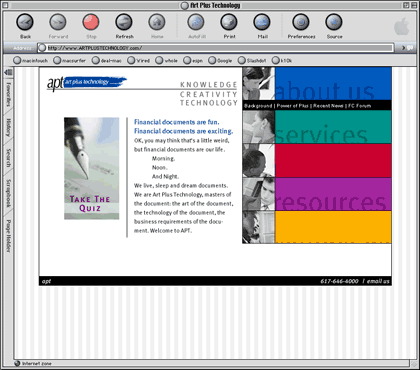Image resolution: width=420 pixels, height=370 pixels.
Task: Click the apt art plus technology logo
Action: 87,83
